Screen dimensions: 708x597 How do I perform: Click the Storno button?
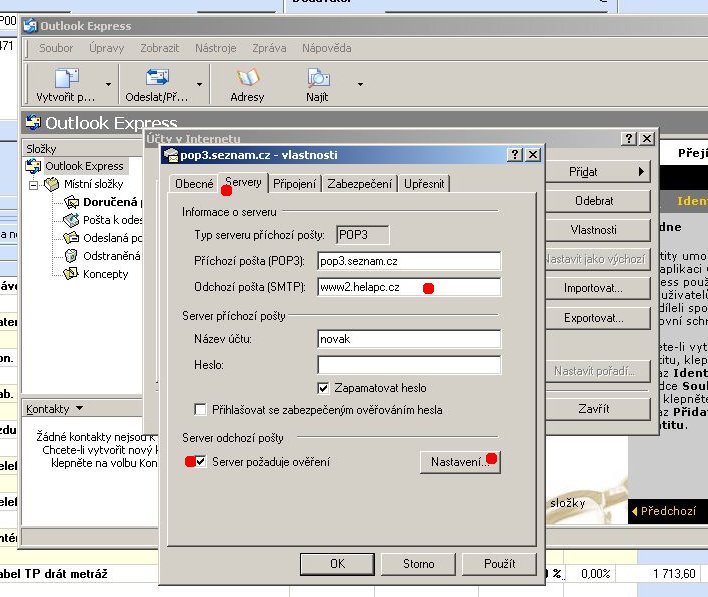coord(419,564)
